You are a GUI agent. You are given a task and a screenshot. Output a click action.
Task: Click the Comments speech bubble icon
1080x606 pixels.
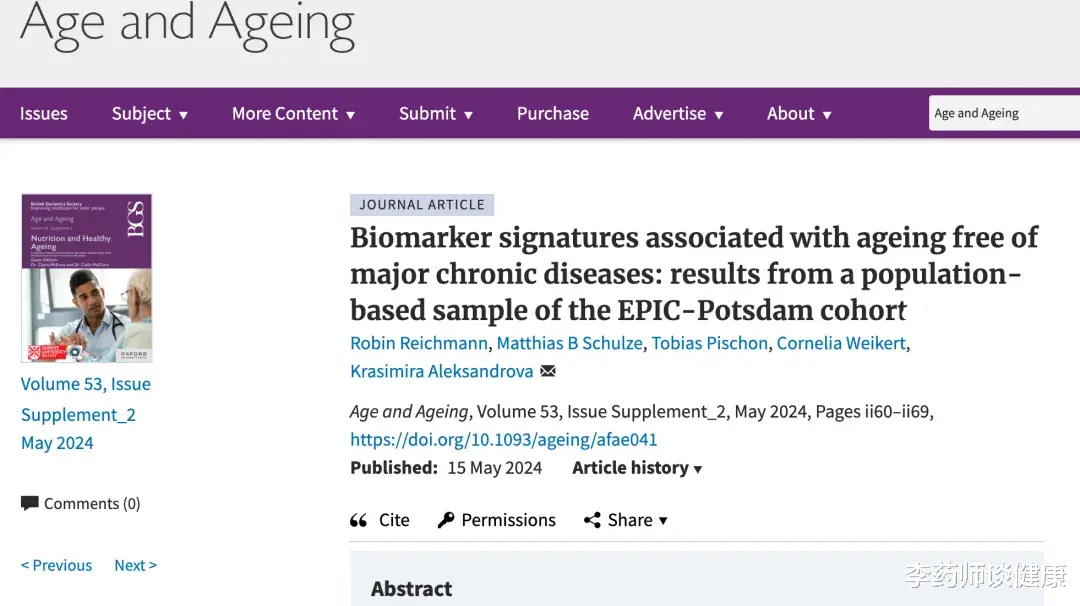tap(30, 503)
